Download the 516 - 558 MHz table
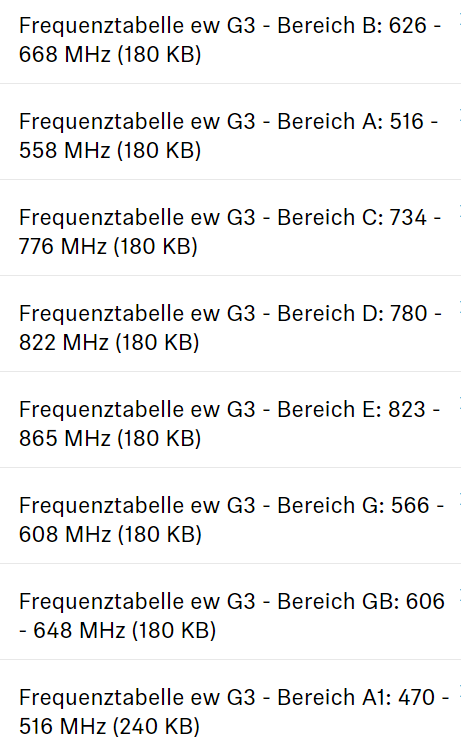The image size is (461, 752). coord(228,136)
